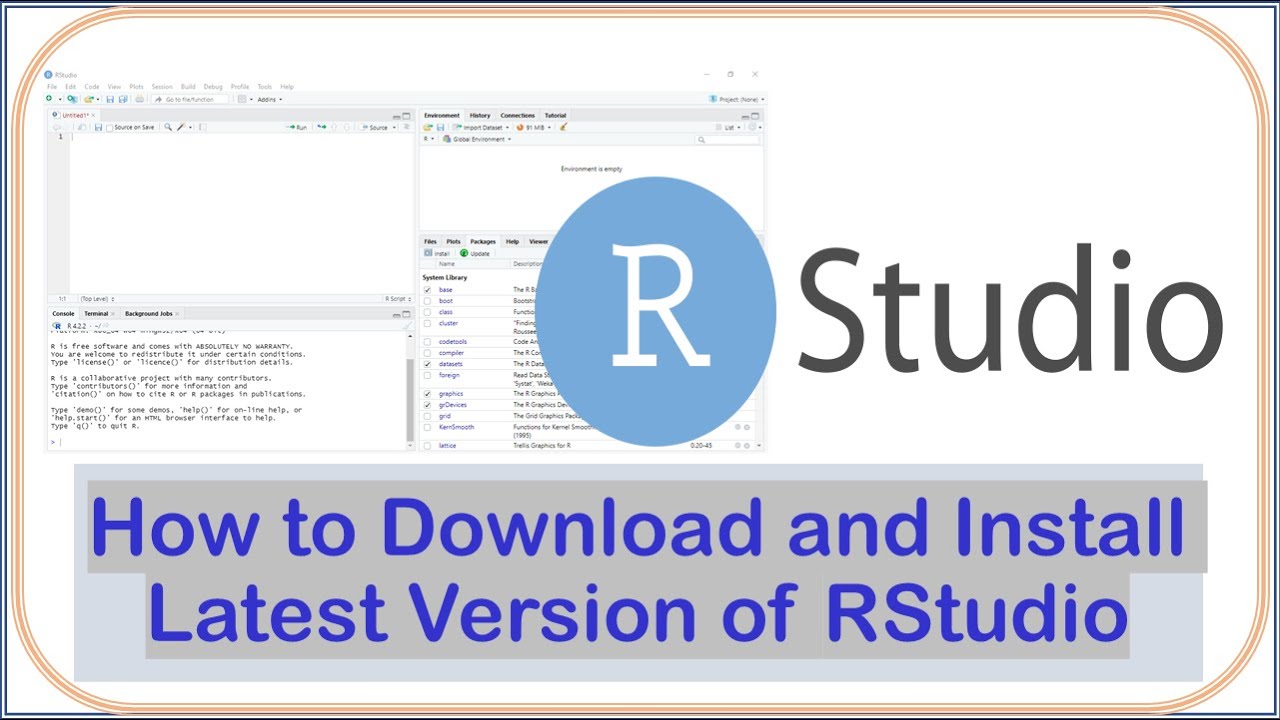Click the Source button in editor
This screenshot has height=720, width=1280.
[x=375, y=127]
